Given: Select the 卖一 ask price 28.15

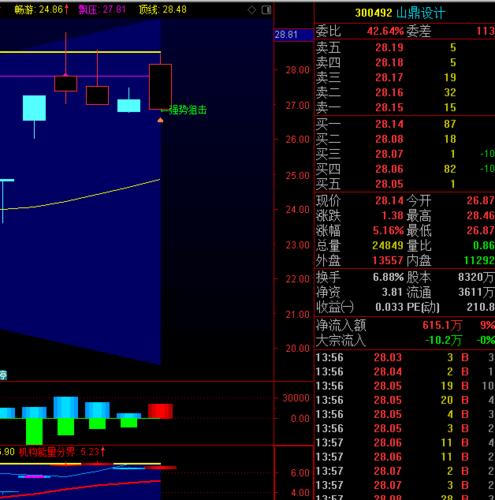Looking at the screenshot, I should (389, 107).
